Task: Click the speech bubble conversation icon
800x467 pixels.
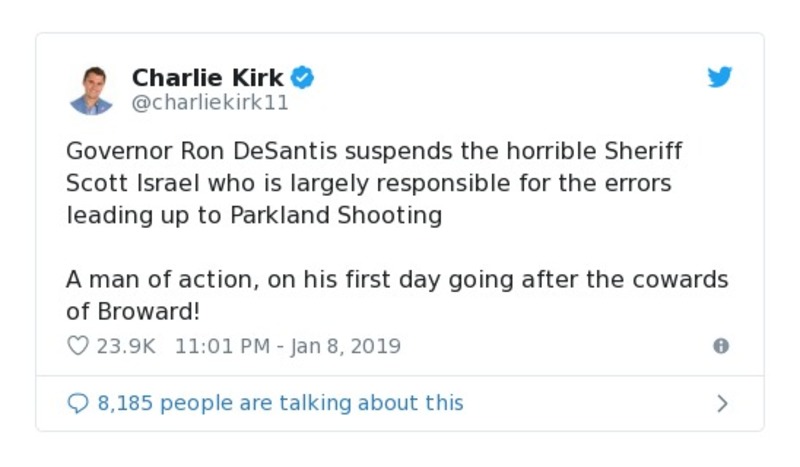Action: pyautogui.click(x=77, y=403)
